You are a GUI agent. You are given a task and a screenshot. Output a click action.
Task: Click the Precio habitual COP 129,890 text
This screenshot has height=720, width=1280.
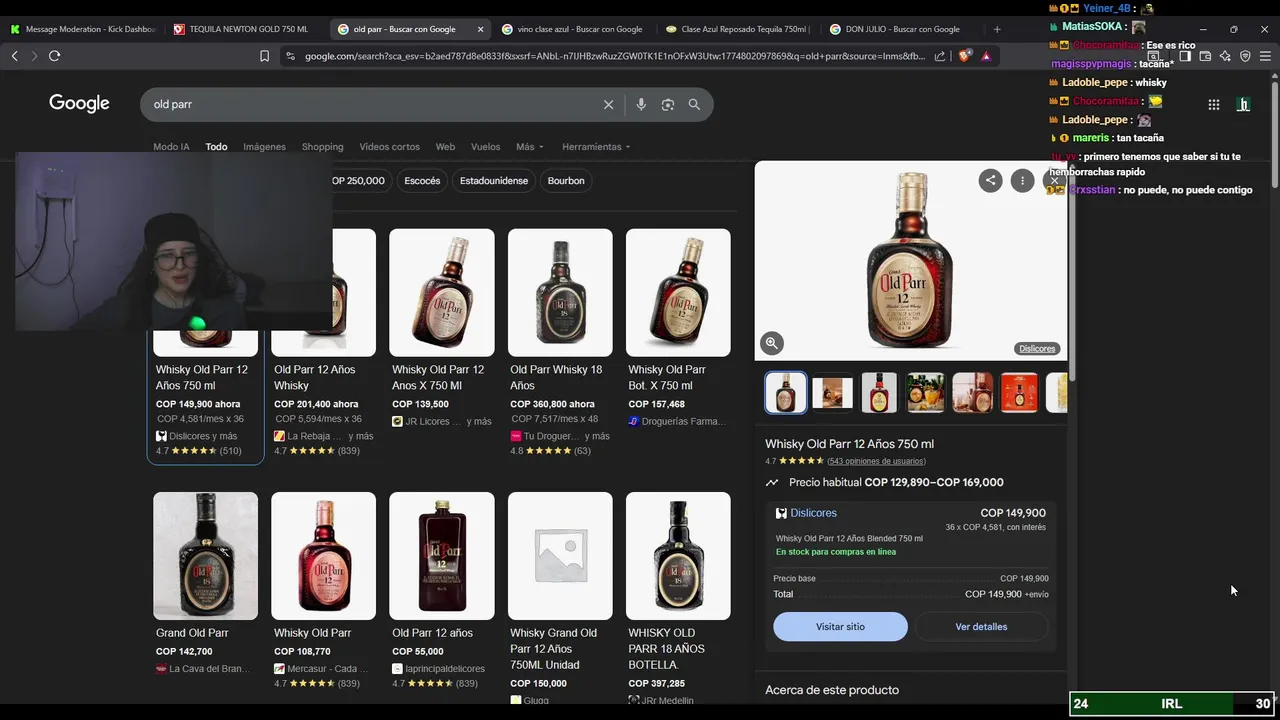pyautogui.click(x=896, y=482)
